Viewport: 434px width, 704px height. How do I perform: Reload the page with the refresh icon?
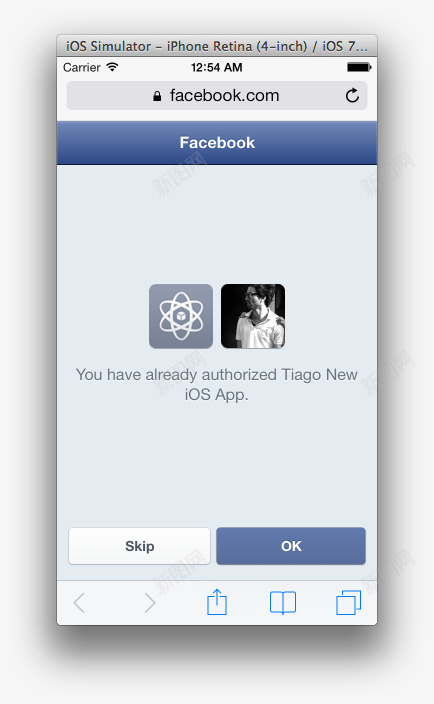pos(352,95)
